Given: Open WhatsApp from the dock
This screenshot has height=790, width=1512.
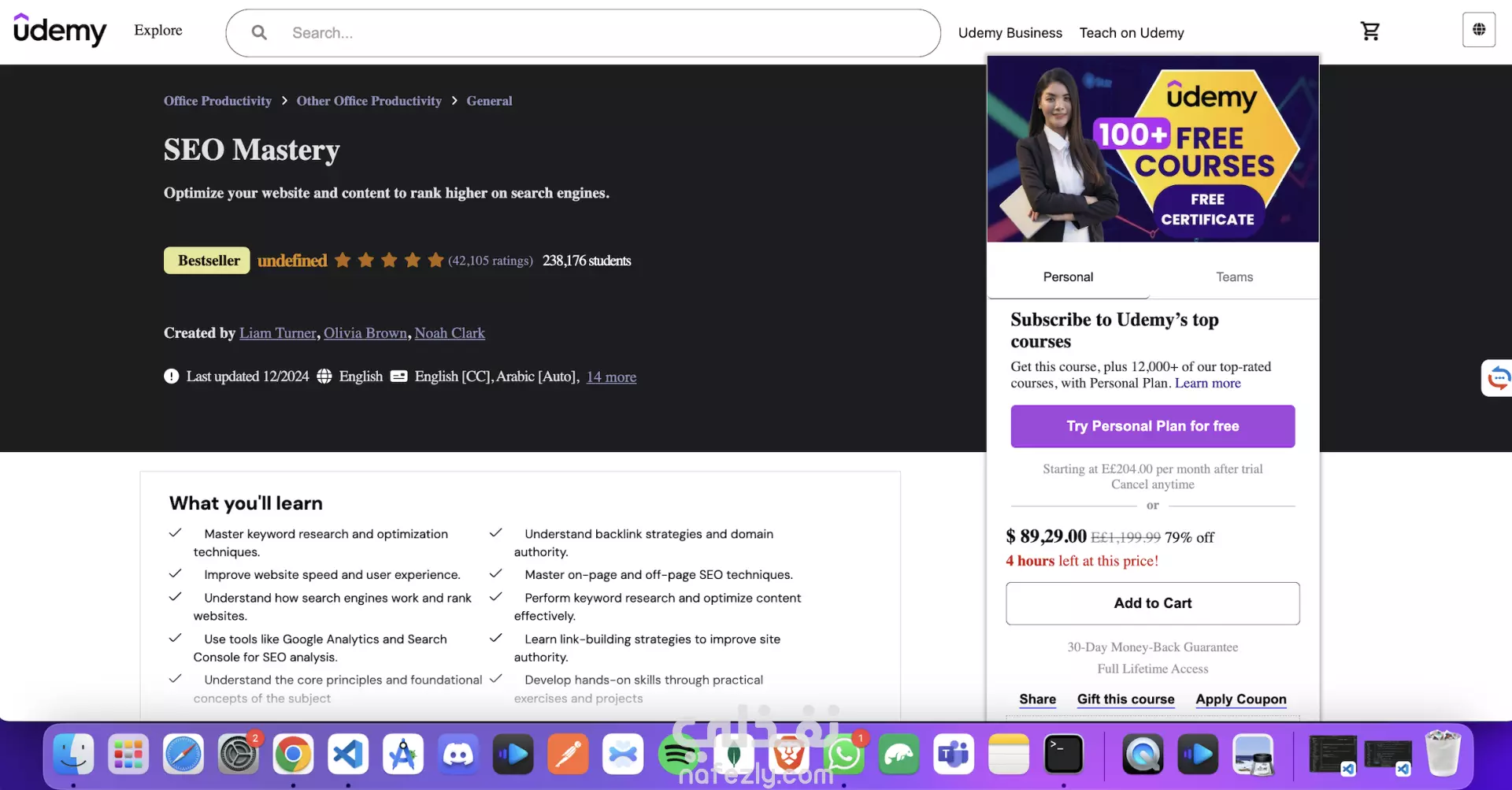Looking at the screenshot, I should pyautogui.click(x=843, y=755).
